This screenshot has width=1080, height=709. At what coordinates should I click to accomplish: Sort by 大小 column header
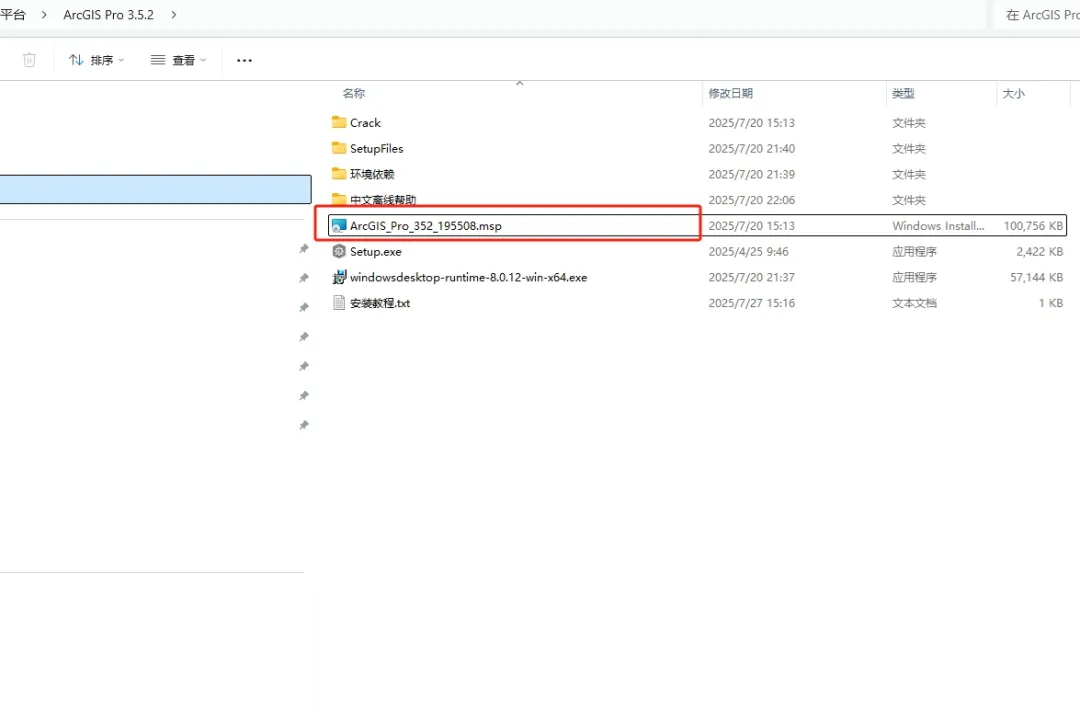point(1013,93)
